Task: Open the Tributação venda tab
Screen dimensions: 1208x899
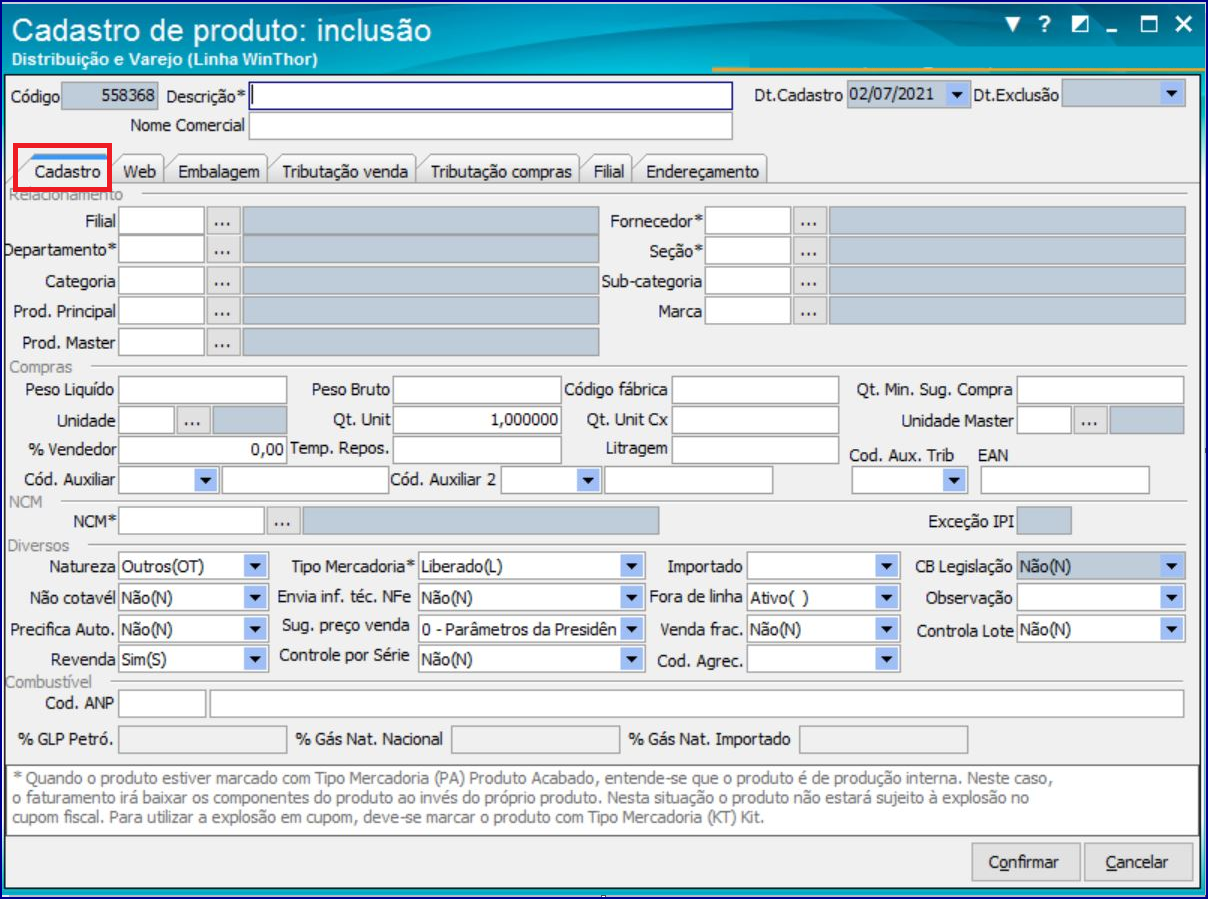Action: point(344,172)
